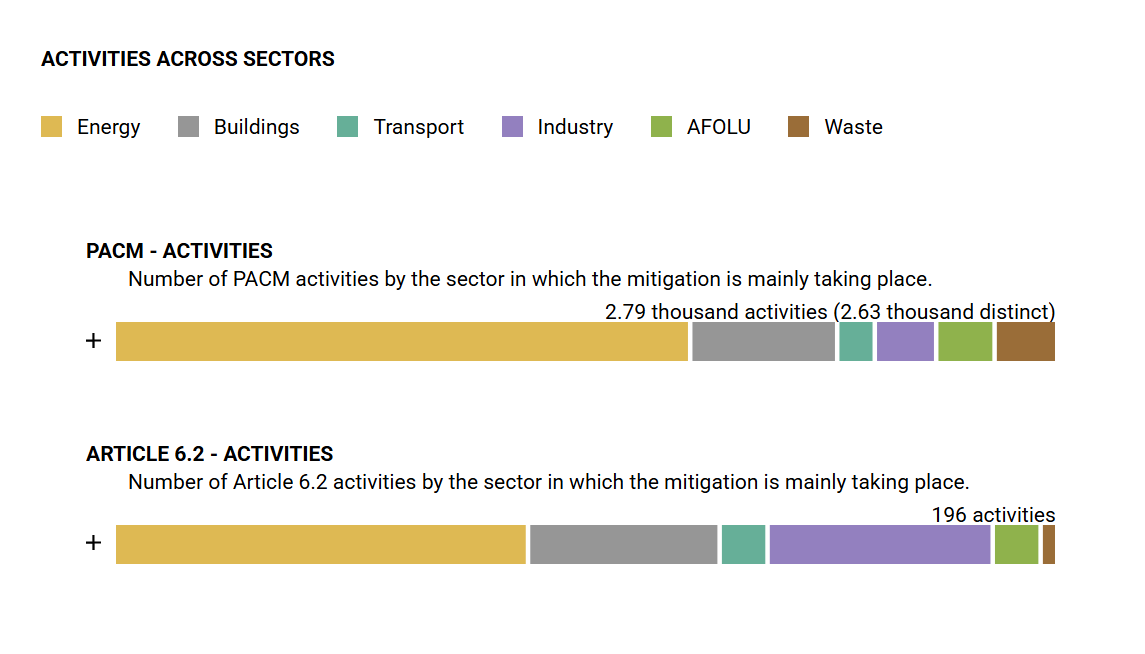Select the Buildings segment in PACM bar
This screenshot has width=1145, height=654.
pos(763,341)
